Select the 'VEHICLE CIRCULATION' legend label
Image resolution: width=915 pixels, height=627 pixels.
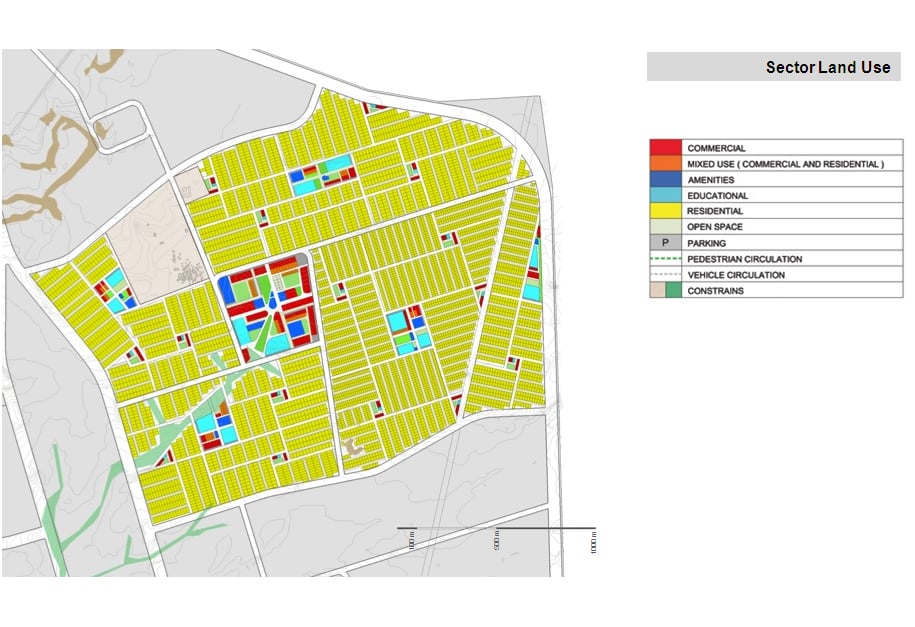point(736,274)
